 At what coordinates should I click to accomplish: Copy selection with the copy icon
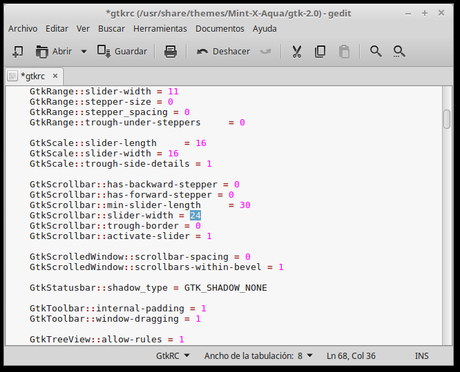320,52
